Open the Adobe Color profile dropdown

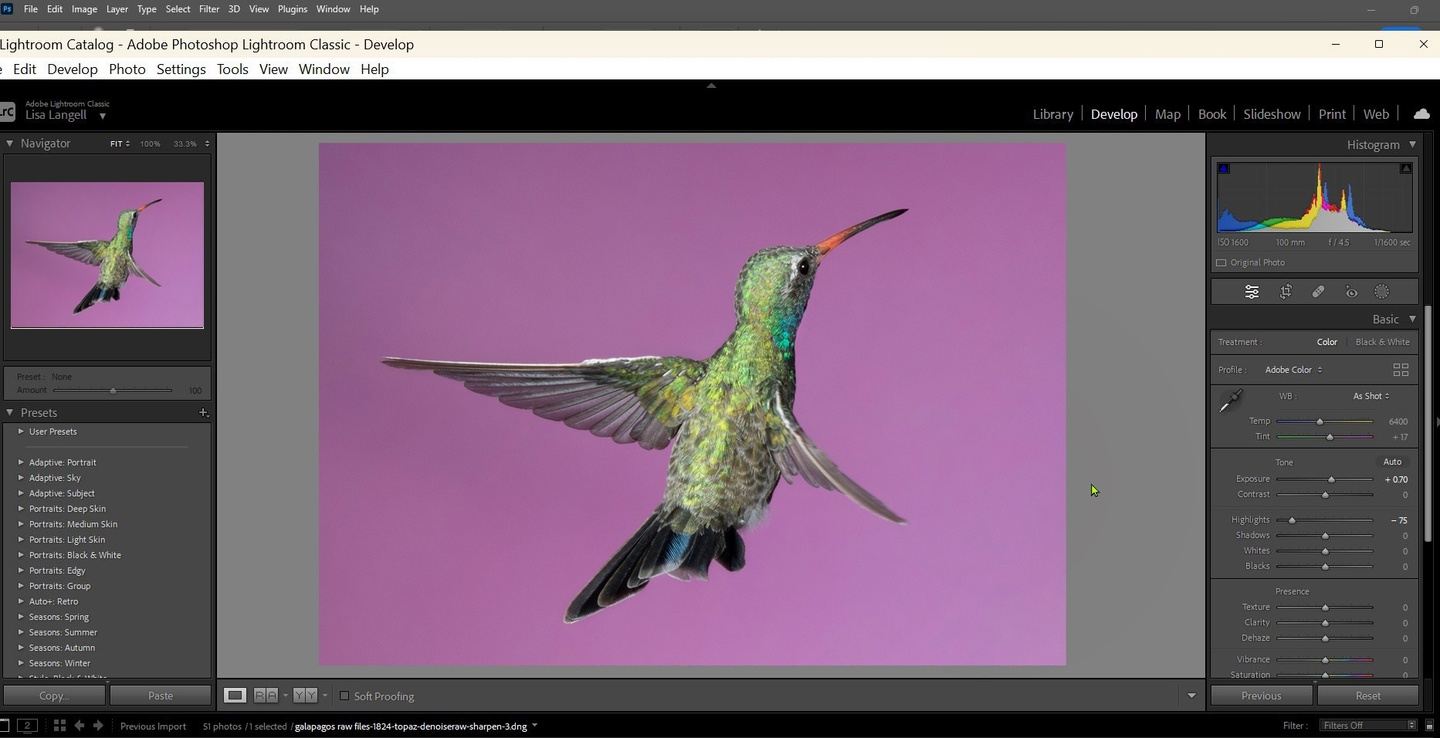point(1293,370)
